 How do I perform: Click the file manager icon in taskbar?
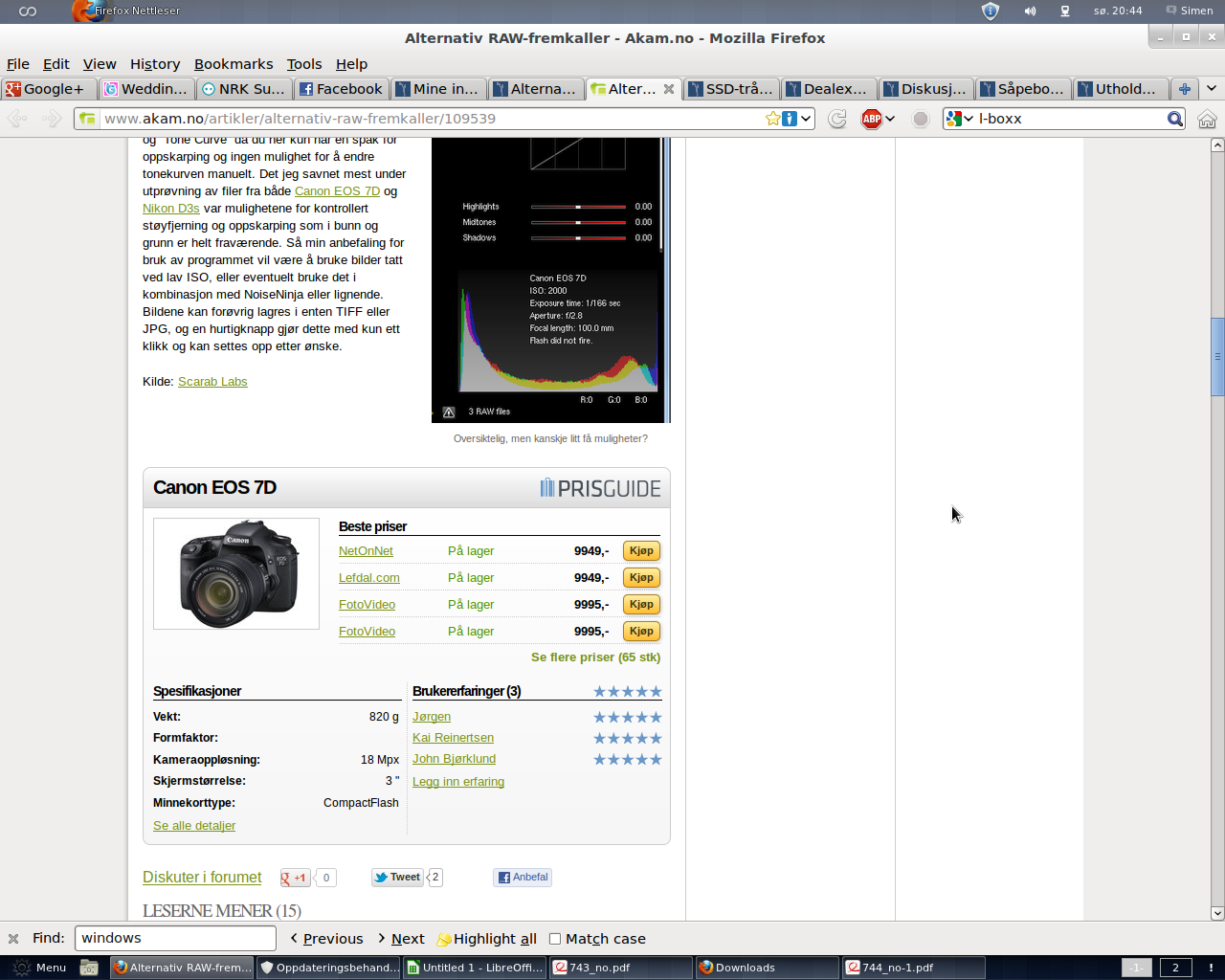[x=89, y=968]
